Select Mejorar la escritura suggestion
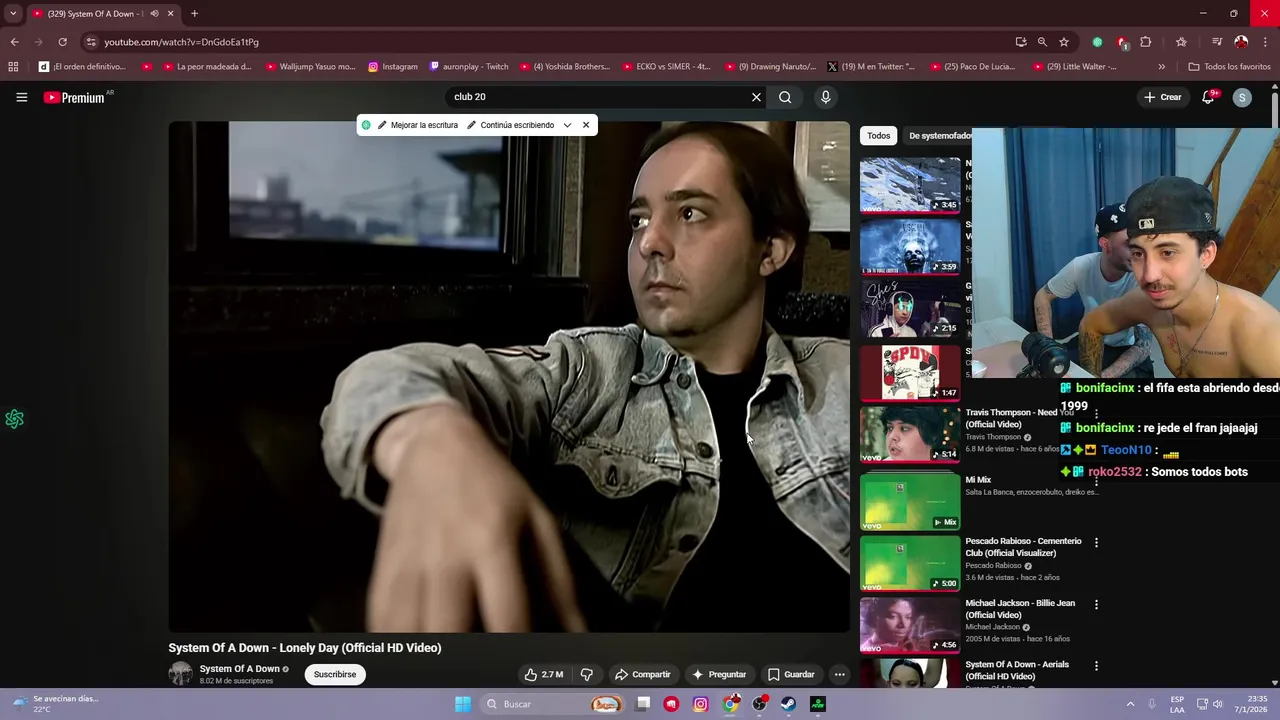Viewport: 1280px width, 720px height. 417,125
